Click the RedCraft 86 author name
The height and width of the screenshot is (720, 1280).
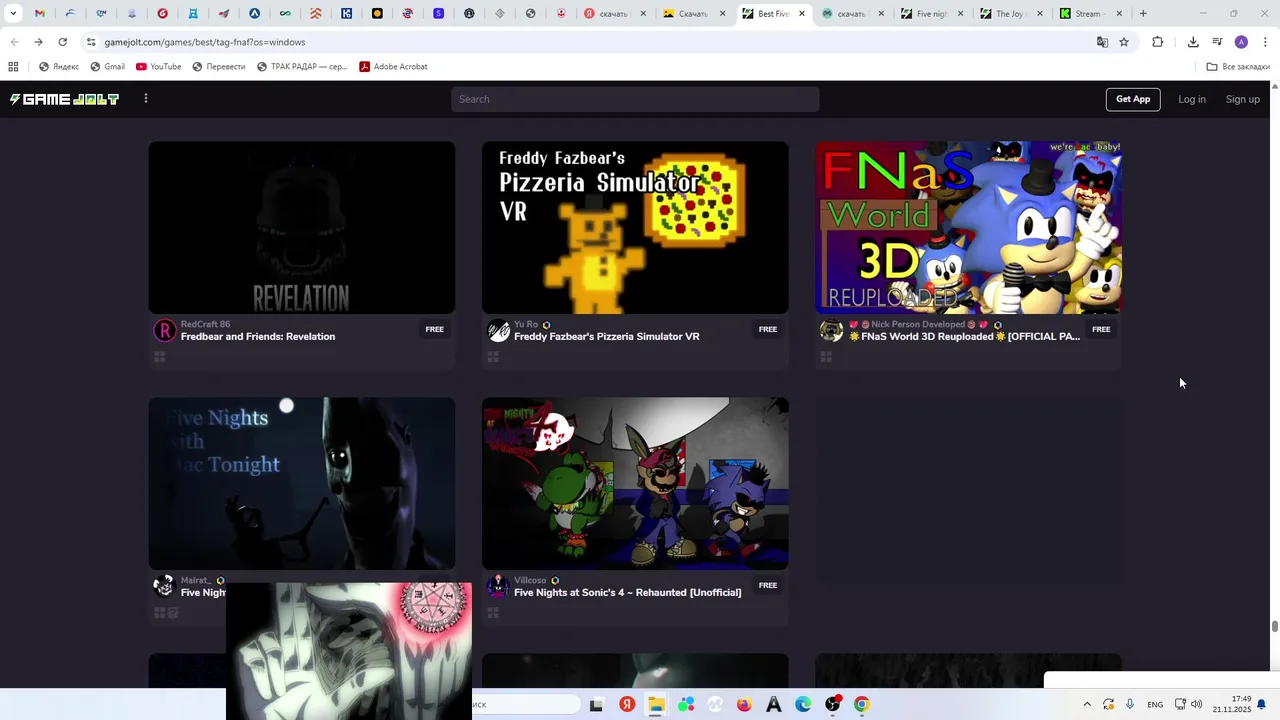(x=205, y=325)
